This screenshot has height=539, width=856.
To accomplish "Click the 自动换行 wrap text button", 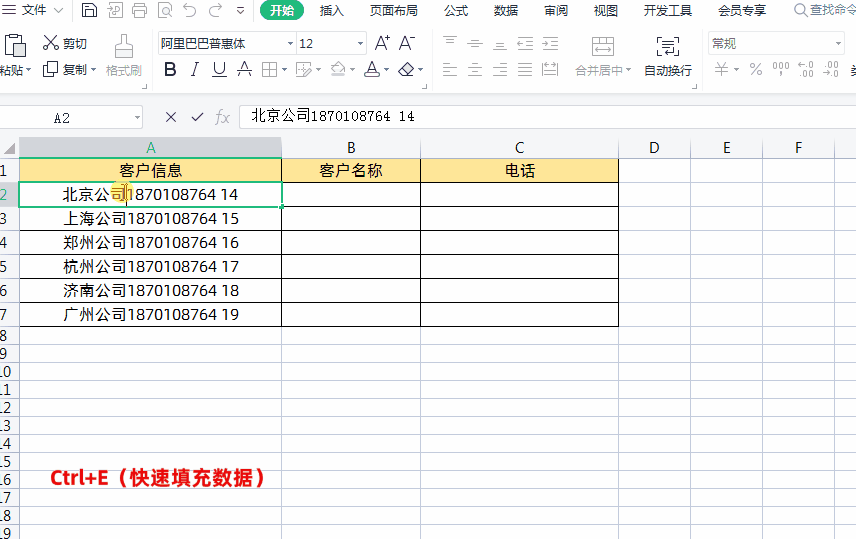I will pos(667,56).
